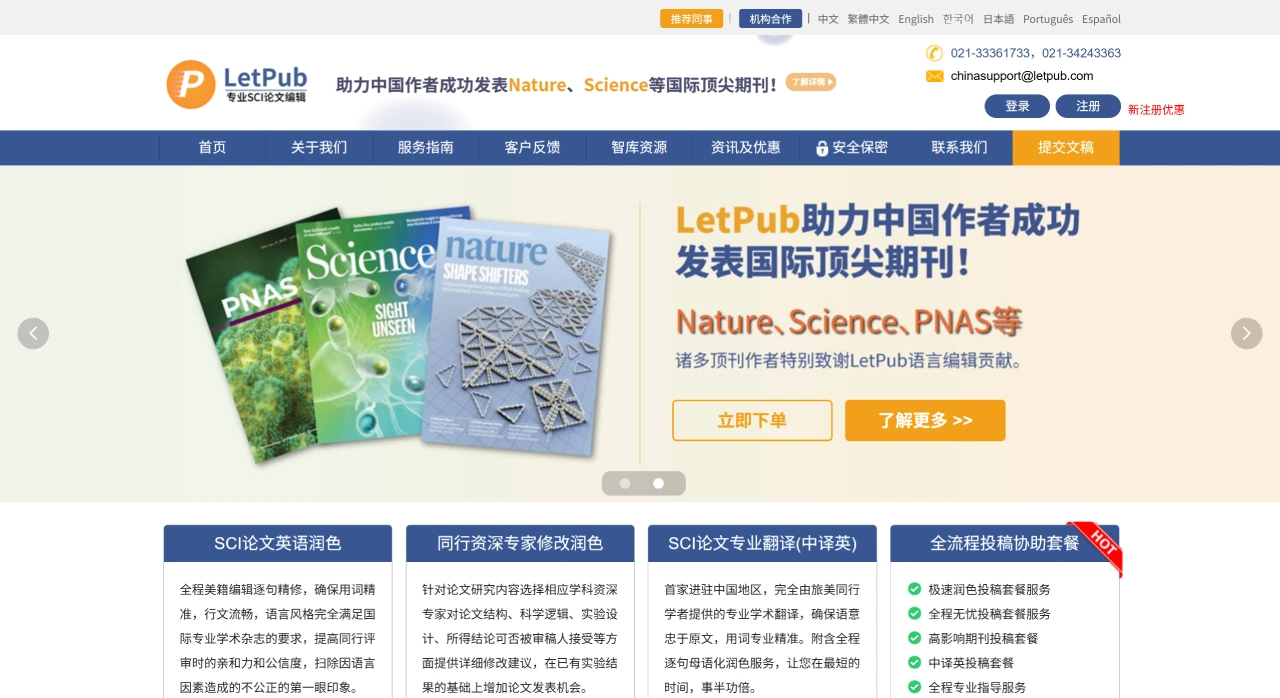Go to next banner slide arrow
1280x698 pixels.
(x=1246, y=334)
